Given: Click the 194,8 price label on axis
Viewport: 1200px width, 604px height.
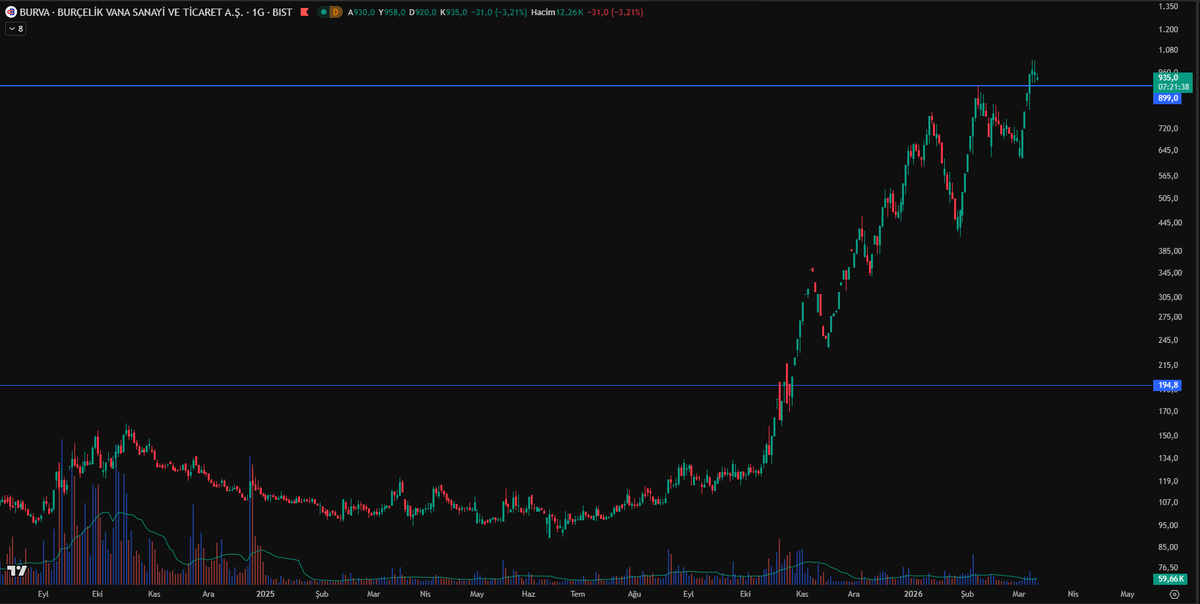Looking at the screenshot, I should [x=1168, y=385].
